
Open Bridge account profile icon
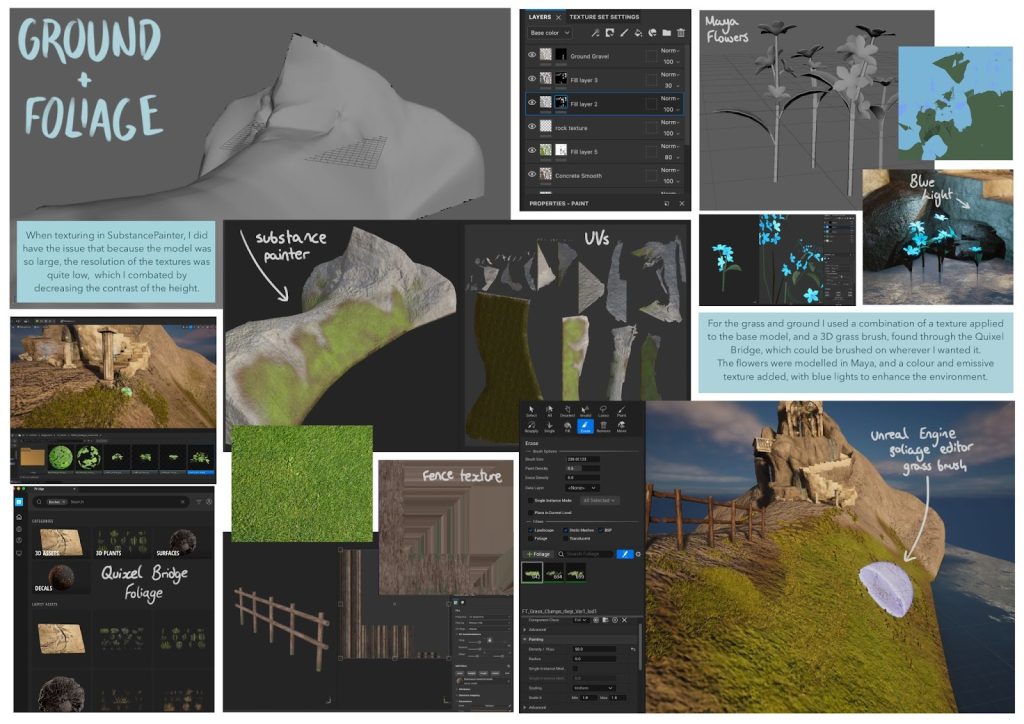point(209,501)
